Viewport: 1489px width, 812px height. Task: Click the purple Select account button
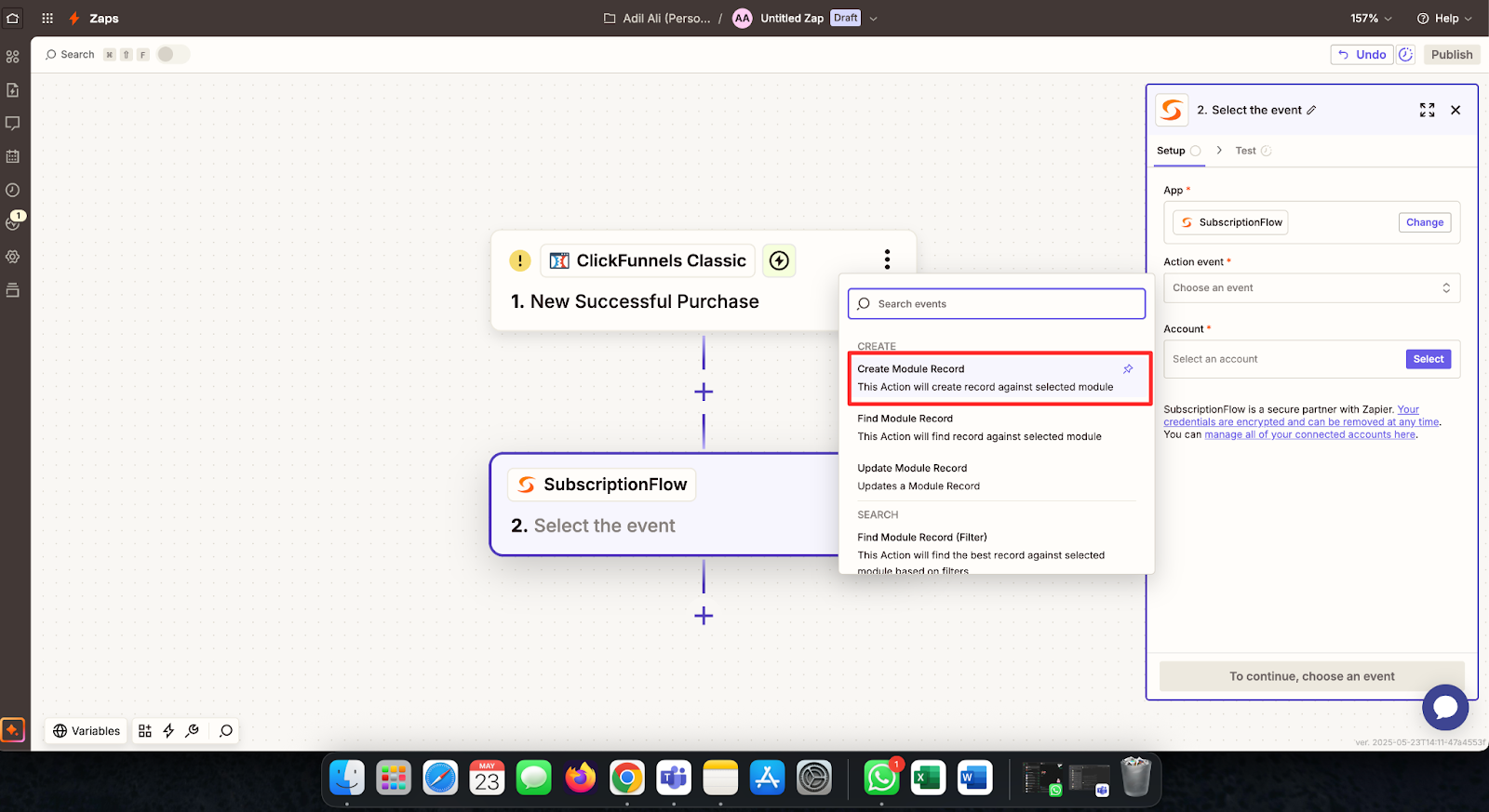(1429, 359)
